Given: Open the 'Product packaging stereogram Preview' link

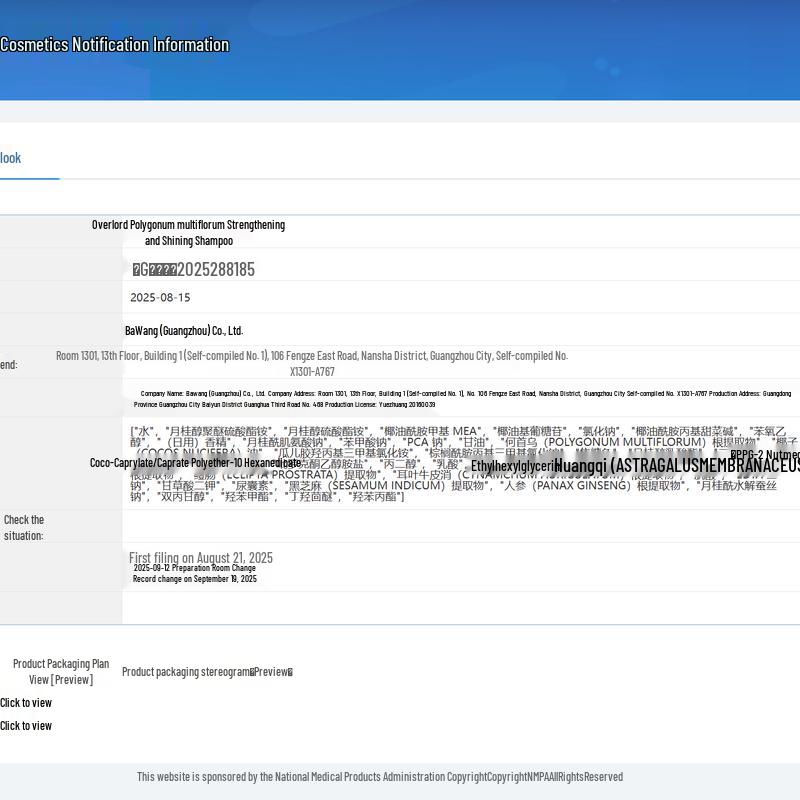Looking at the screenshot, I should (207, 672).
